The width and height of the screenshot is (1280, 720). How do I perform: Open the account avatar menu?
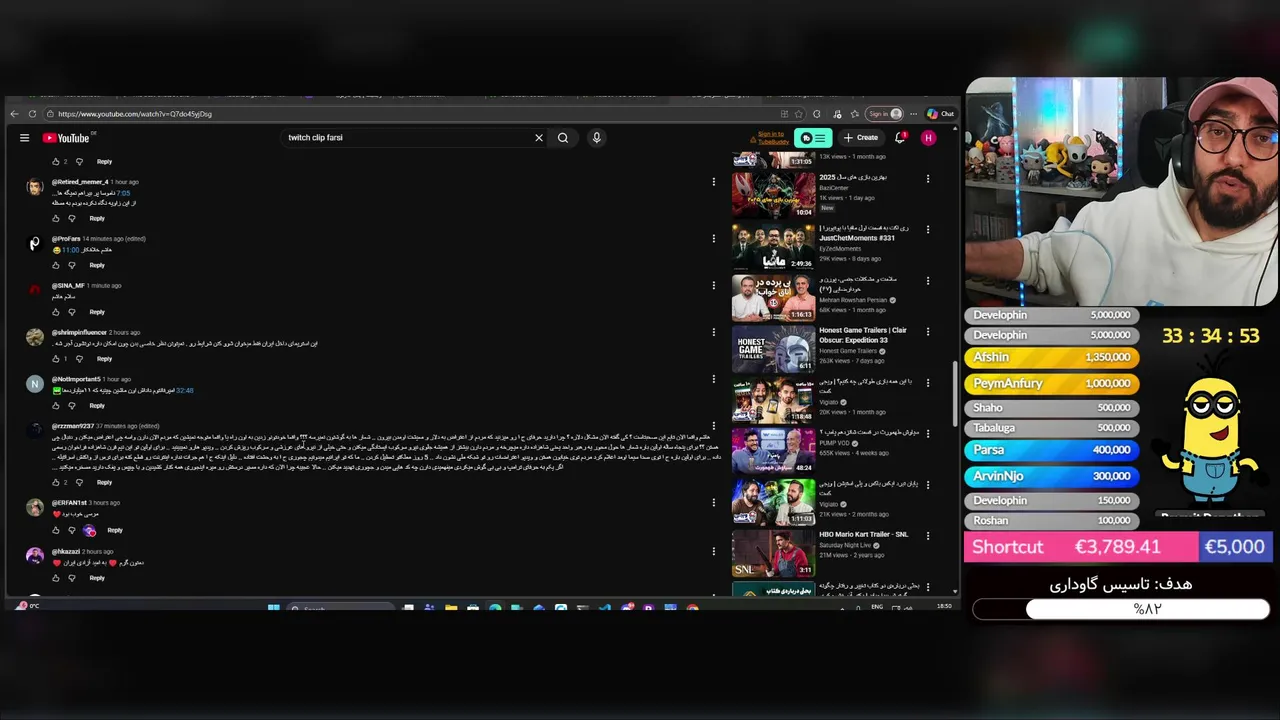928,138
